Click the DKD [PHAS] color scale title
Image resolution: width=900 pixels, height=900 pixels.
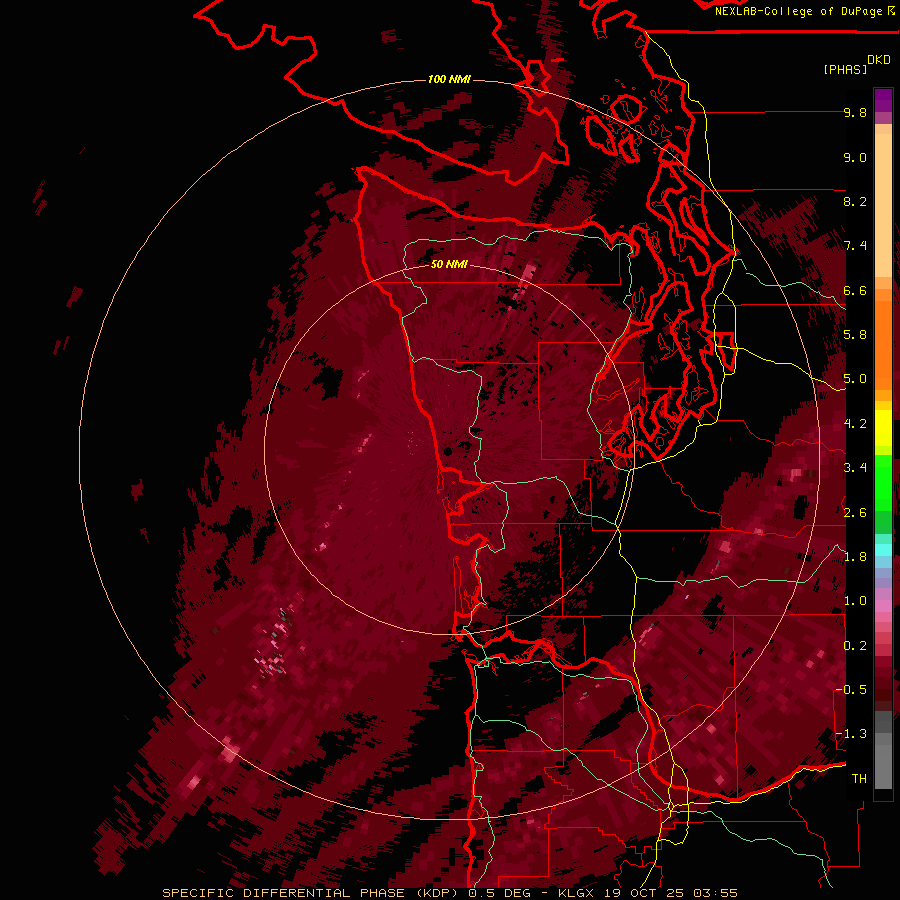pos(856,64)
